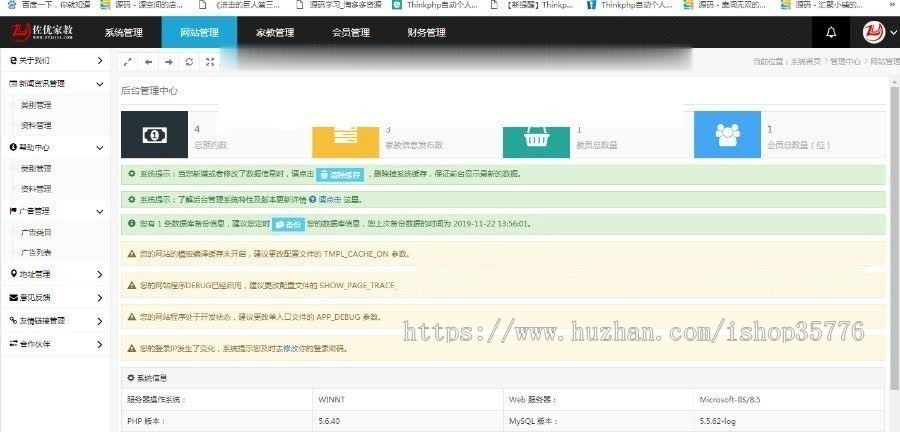Open 广告类目 under 广告管理

pos(36,232)
